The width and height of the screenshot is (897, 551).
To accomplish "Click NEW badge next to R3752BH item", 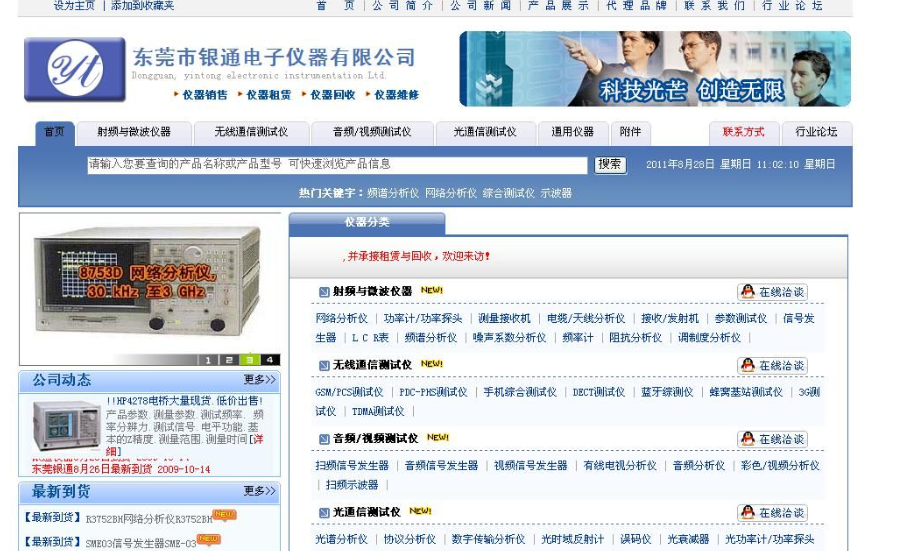I will 224,515.
